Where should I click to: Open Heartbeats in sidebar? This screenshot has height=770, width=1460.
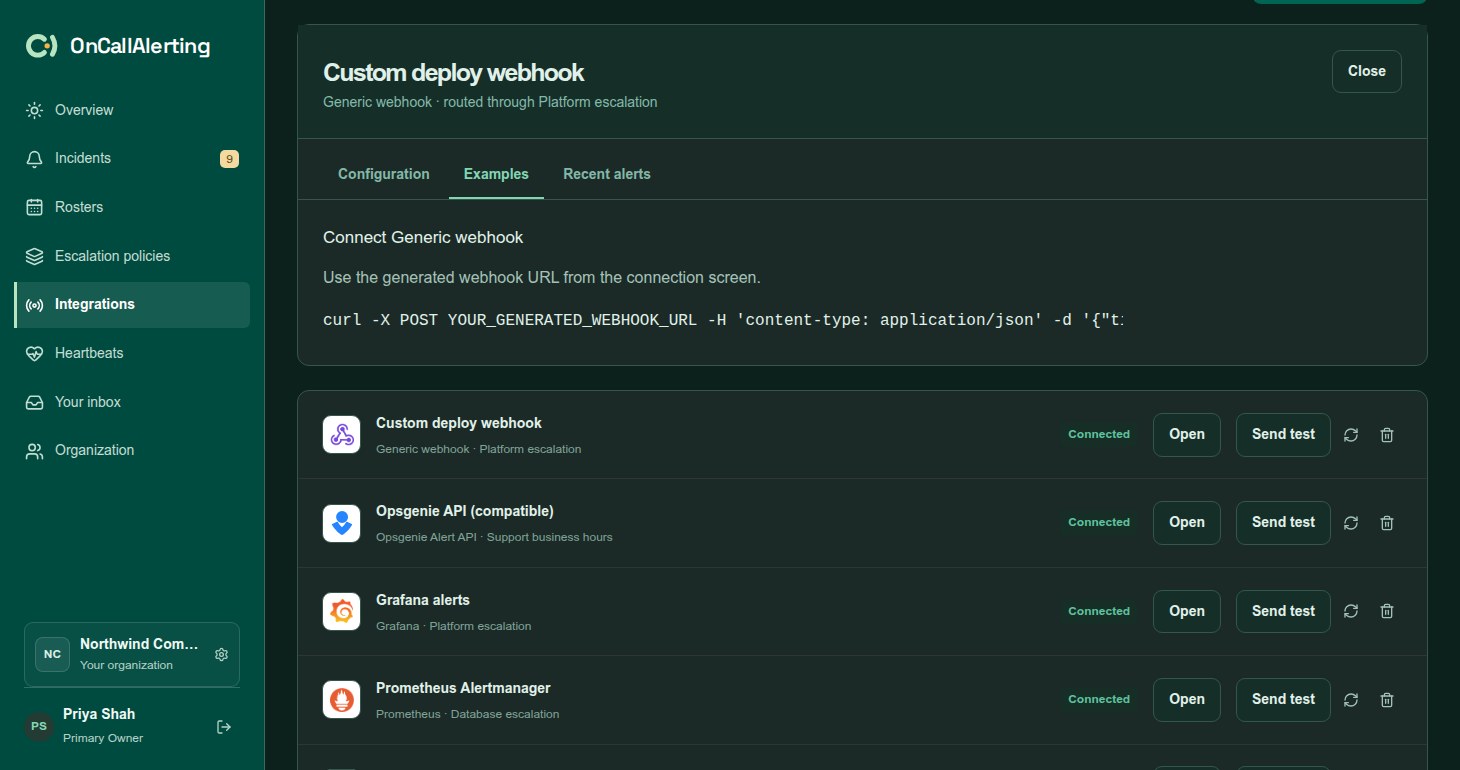132,353
